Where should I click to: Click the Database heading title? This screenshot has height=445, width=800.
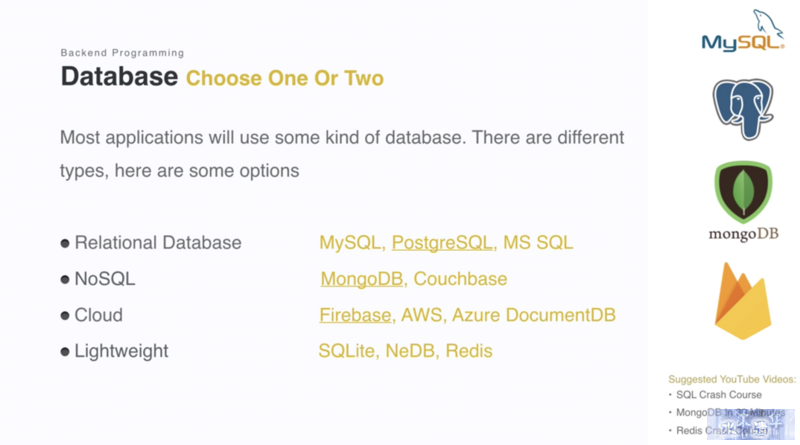(119, 77)
